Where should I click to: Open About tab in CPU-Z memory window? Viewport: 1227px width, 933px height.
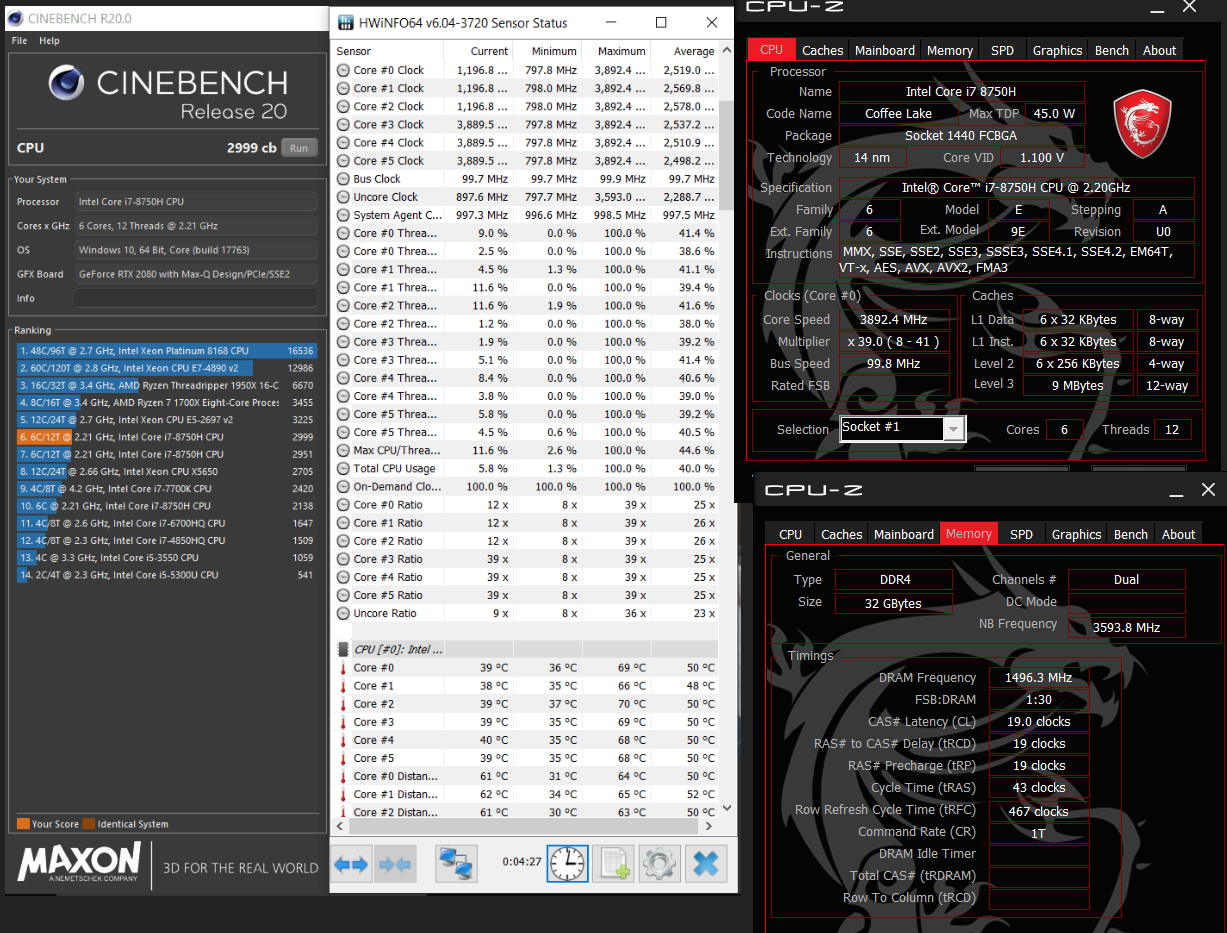pyautogui.click(x=1178, y=534)
